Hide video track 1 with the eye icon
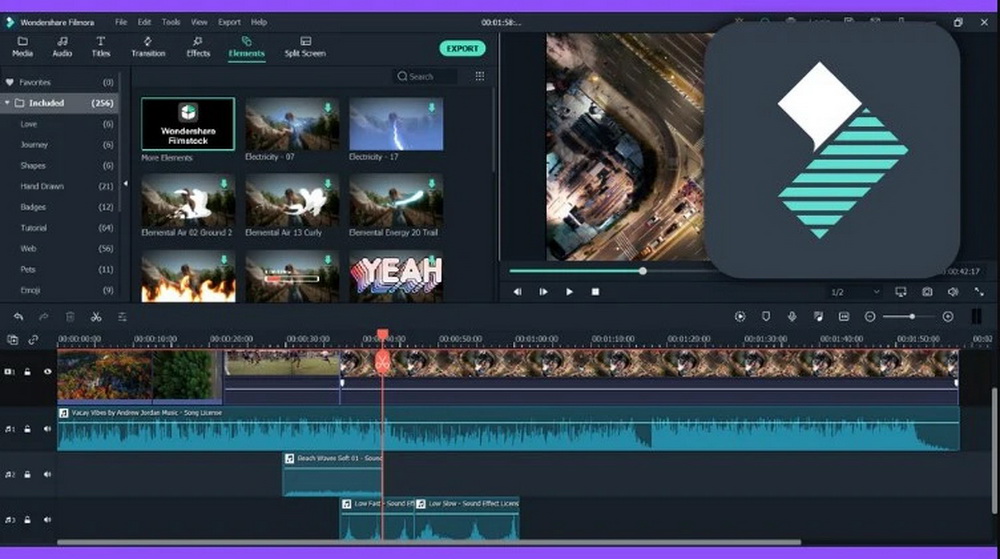Image resolution: width=1000 pixels, height=559 pixels. coord(47,372)
